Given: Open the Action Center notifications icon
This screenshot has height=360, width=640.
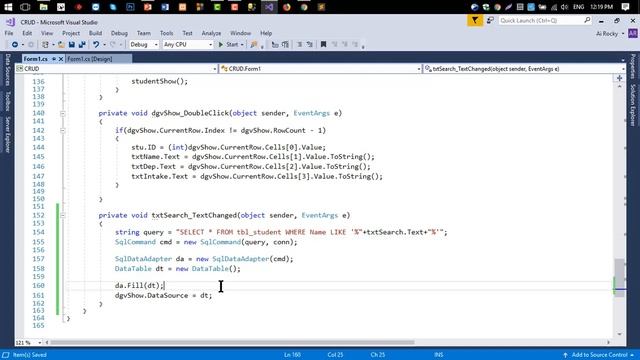Looking at the screenshot, I should coord(625,7).
